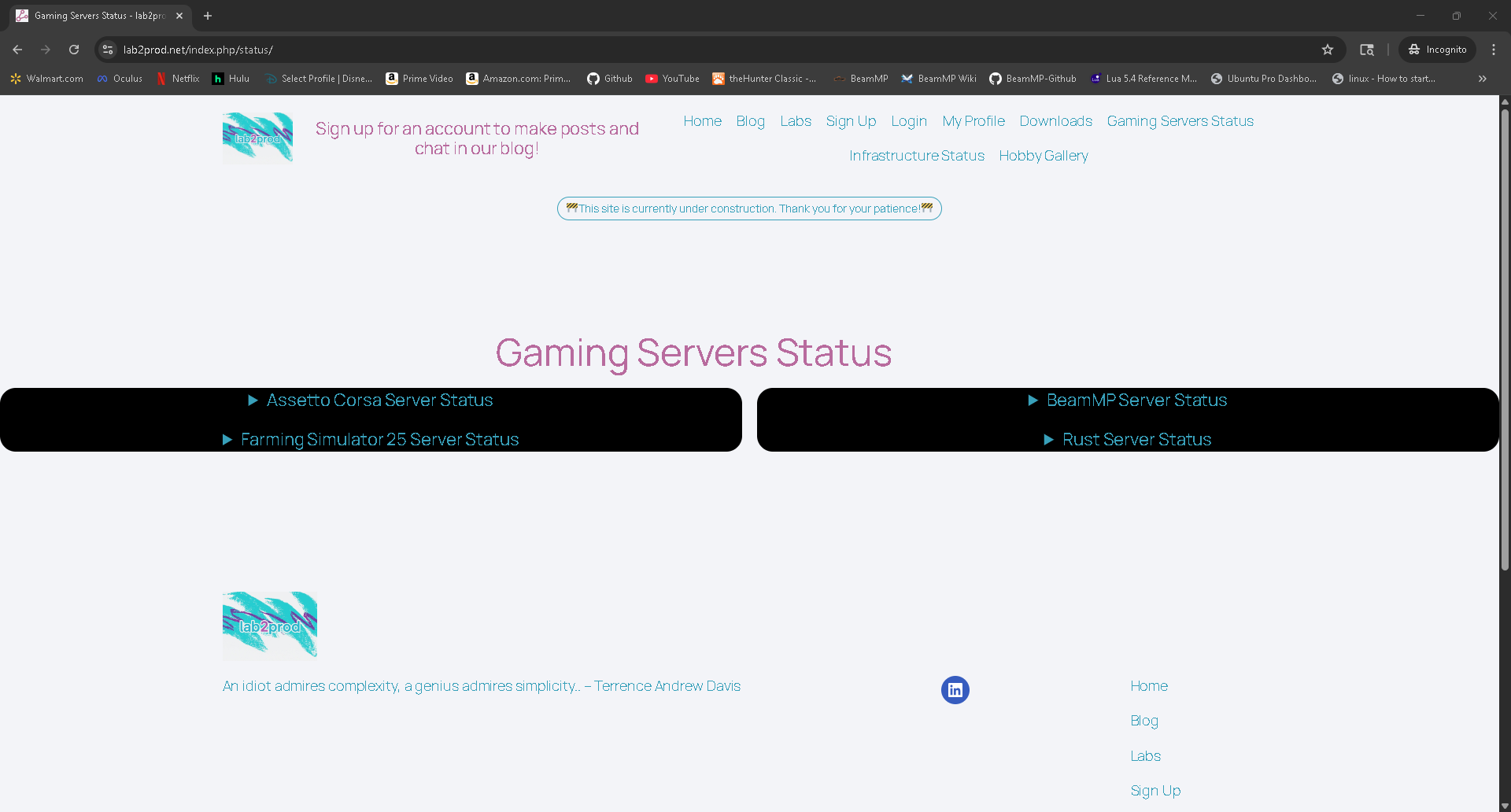Show more bookmarks with double chevron

1483,79
